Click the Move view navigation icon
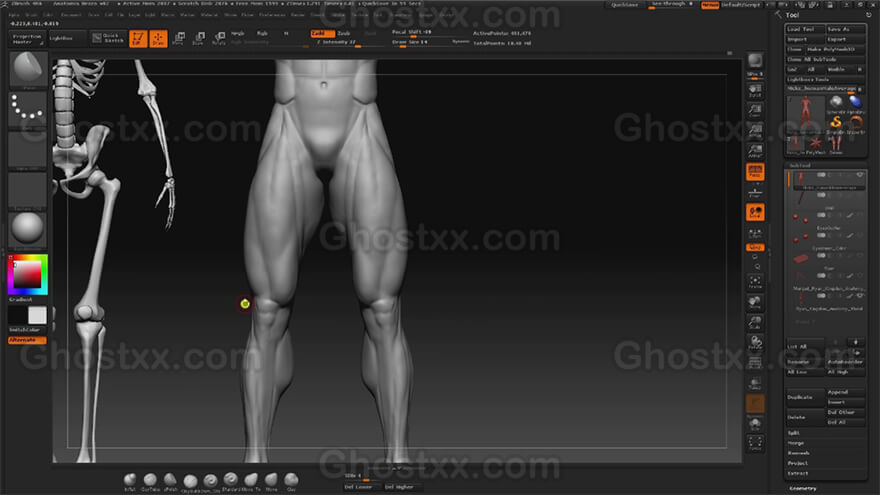The height and width of the screenshot is (495, 880). (755, 303)
